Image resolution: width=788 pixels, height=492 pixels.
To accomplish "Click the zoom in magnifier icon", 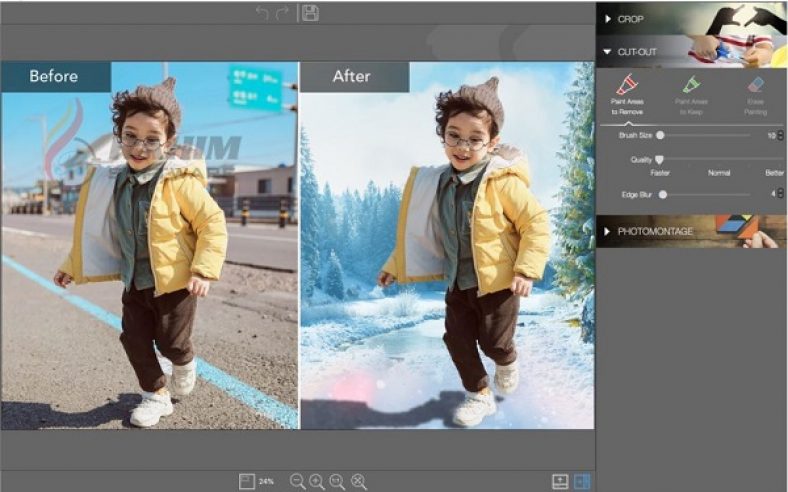I will (317, 481).
